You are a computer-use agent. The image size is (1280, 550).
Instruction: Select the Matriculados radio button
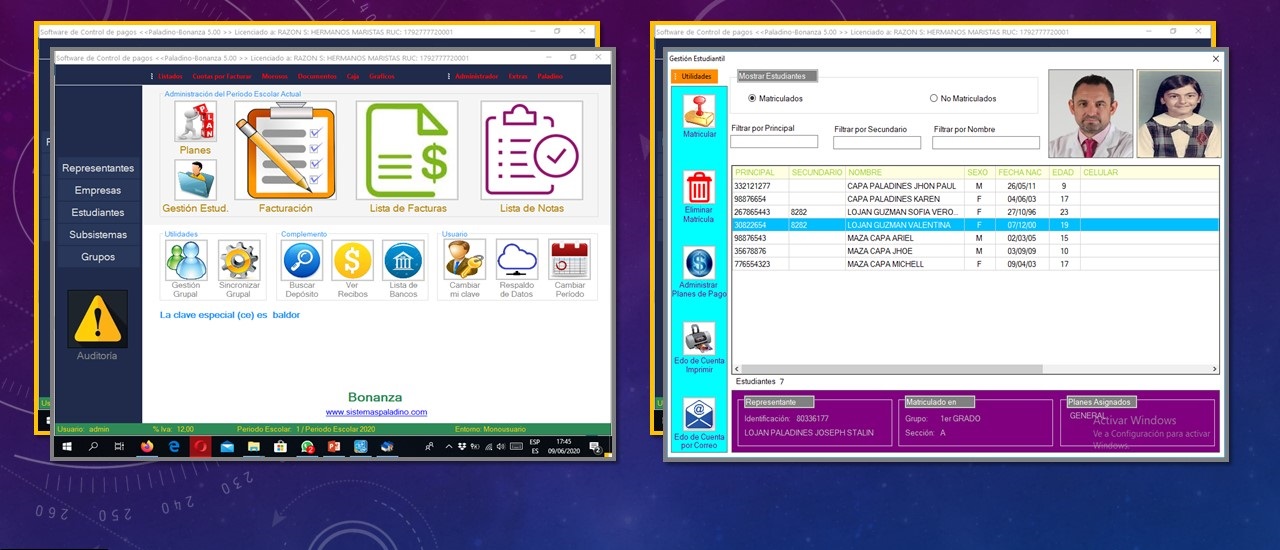coord(752,99)
